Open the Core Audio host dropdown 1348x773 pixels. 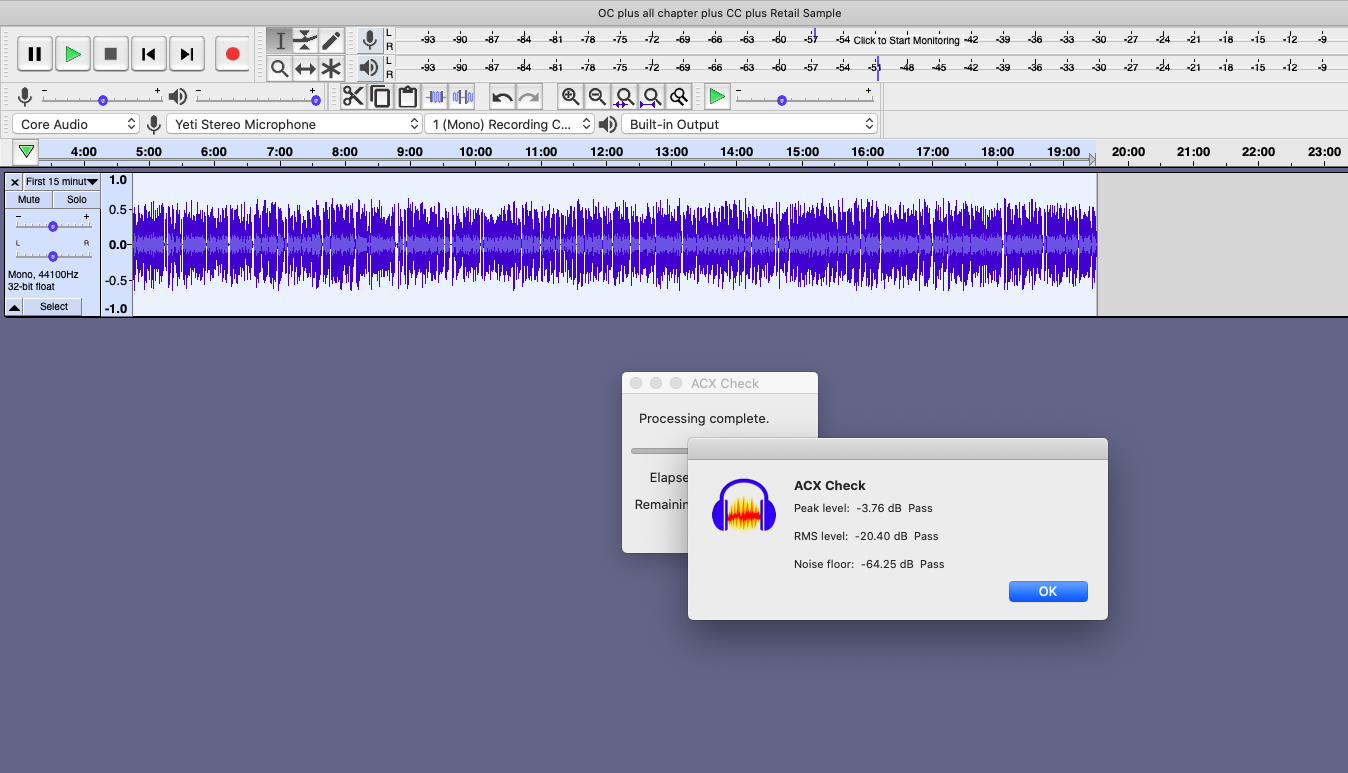[x=76, y=124]
